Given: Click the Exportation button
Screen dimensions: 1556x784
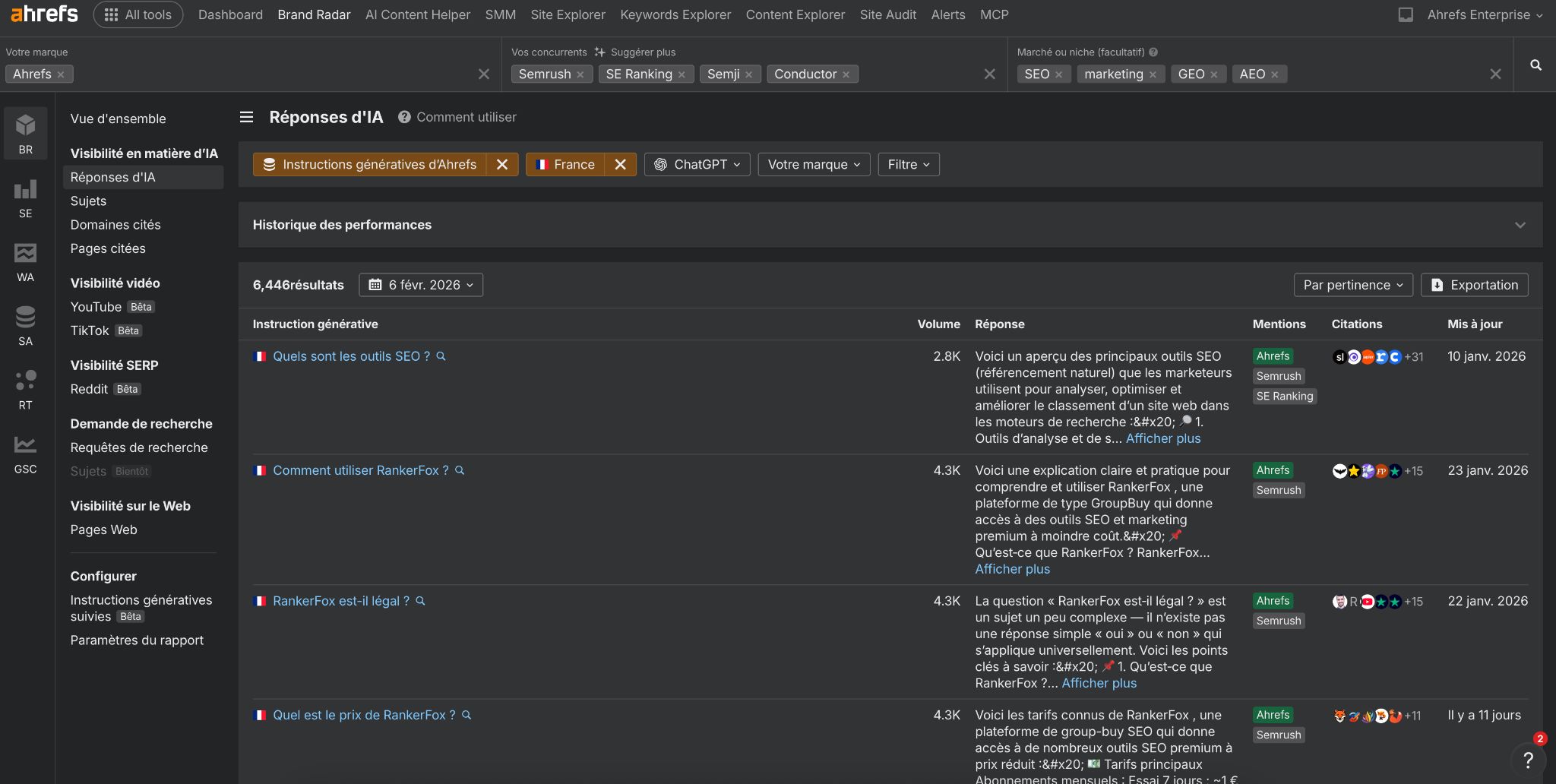Looking at the screenshot, I should pyautogui.click(x=1474, y=285).
